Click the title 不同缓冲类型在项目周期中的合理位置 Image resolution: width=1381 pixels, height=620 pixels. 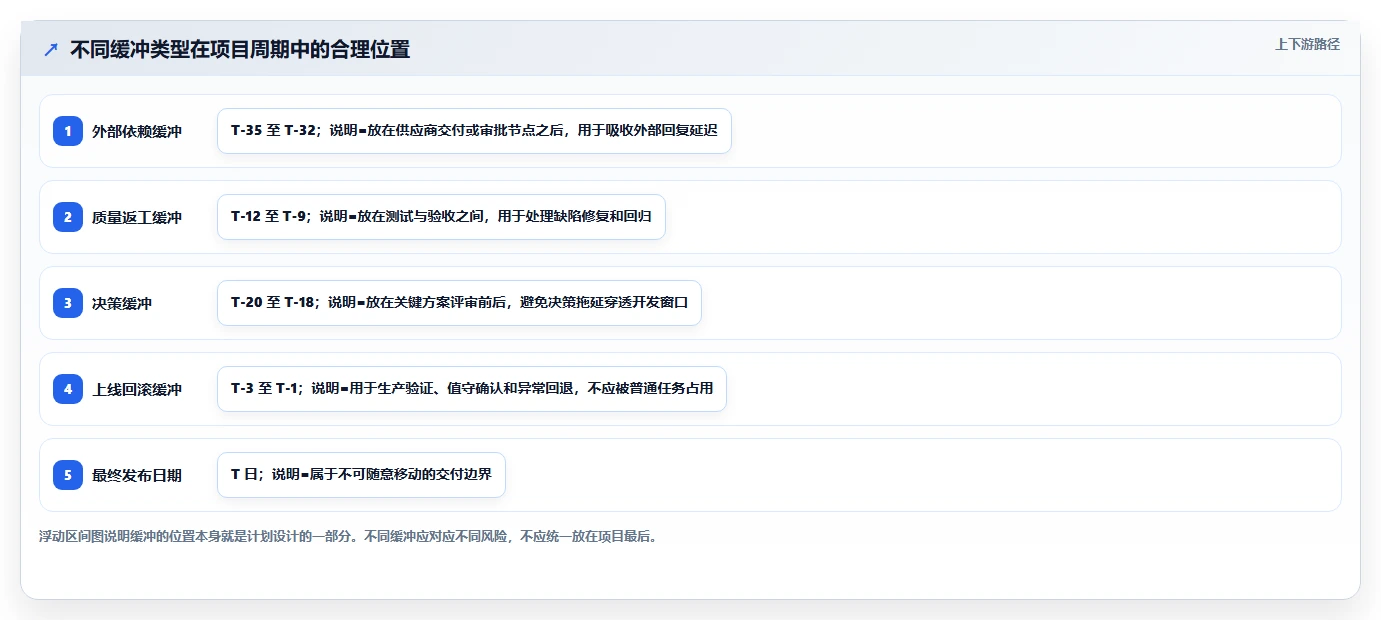tap(240, 49)
